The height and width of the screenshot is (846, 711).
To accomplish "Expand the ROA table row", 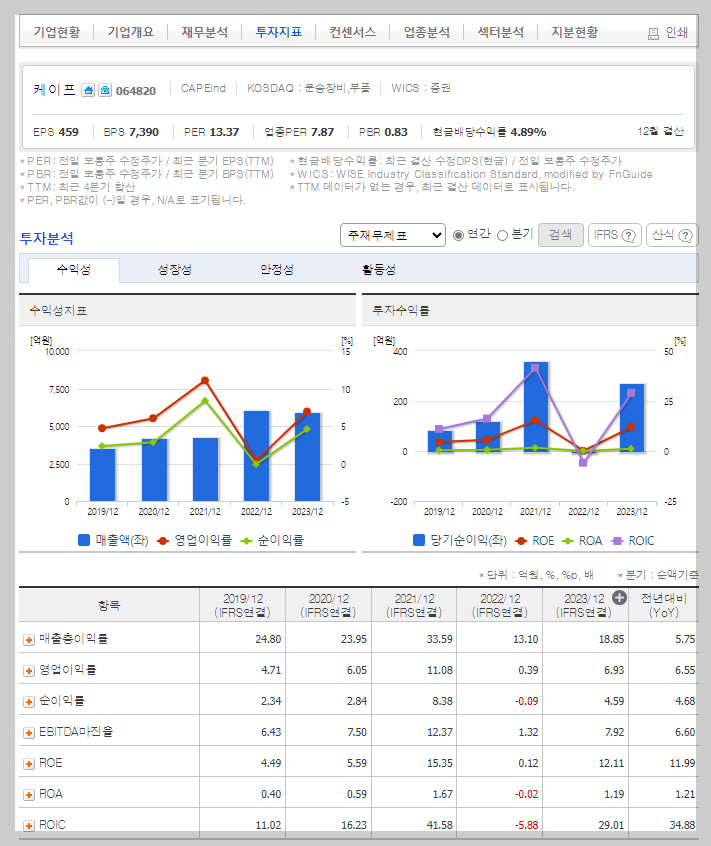I will point(29,795).
